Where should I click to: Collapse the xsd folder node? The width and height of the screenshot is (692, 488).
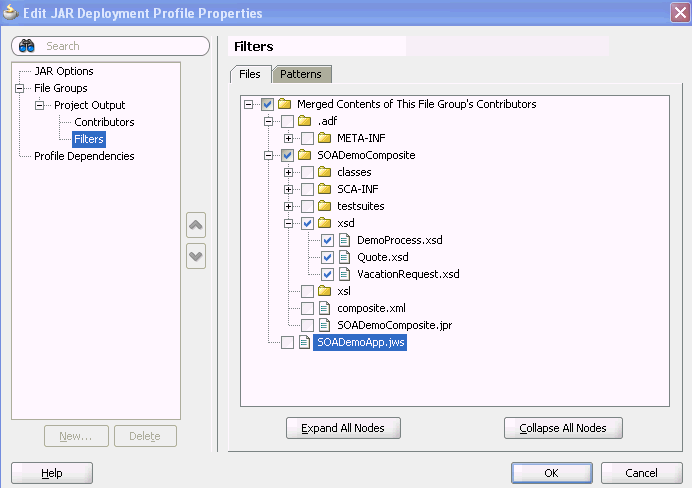click(x=288, y=224)
